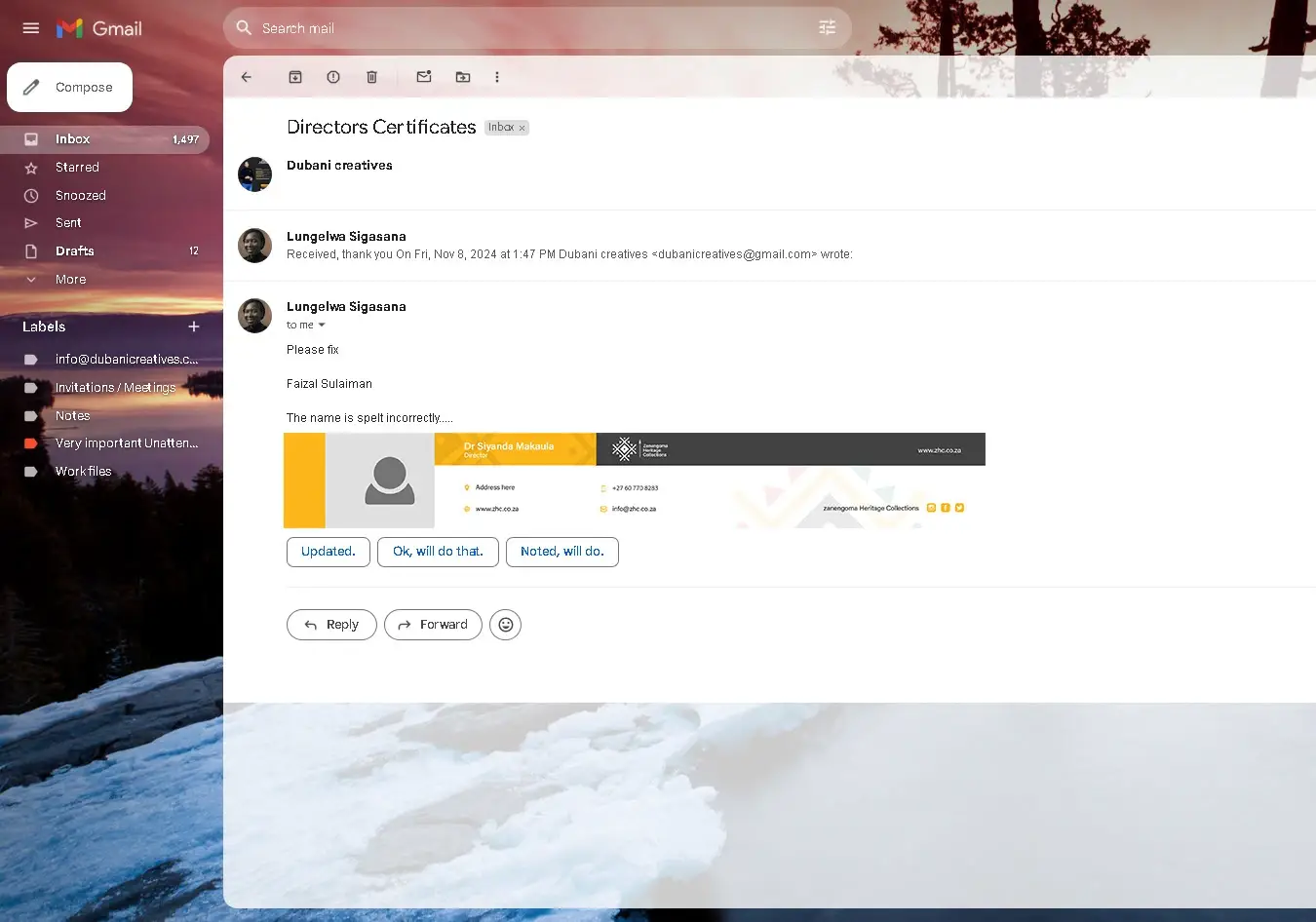Choose the 'Noted, will do.' smart reply
The width and height of the screenshot is (1316, 922).
point(561,552)
